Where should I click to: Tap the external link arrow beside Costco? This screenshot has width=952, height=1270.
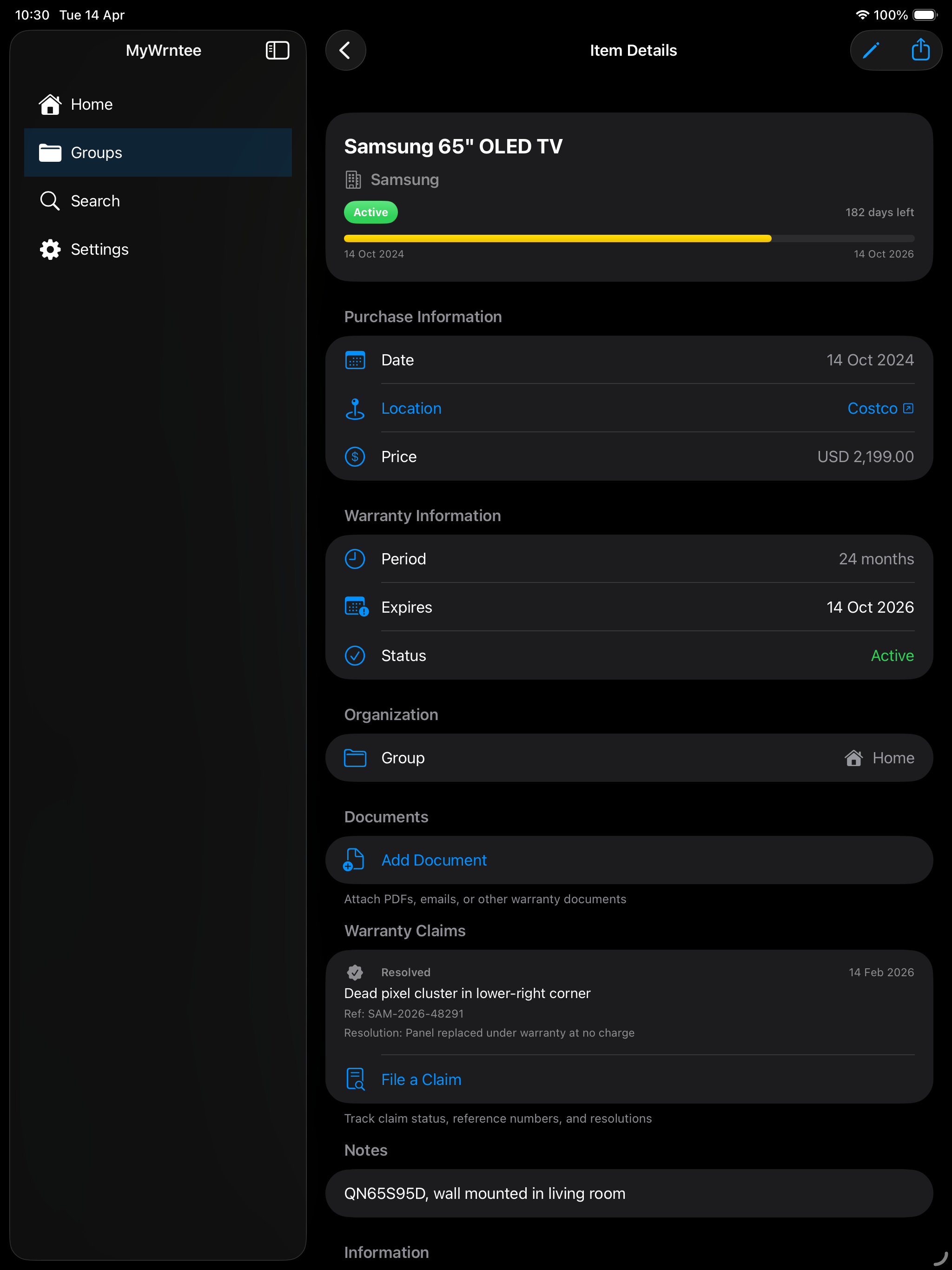click(x=908, y=408)
